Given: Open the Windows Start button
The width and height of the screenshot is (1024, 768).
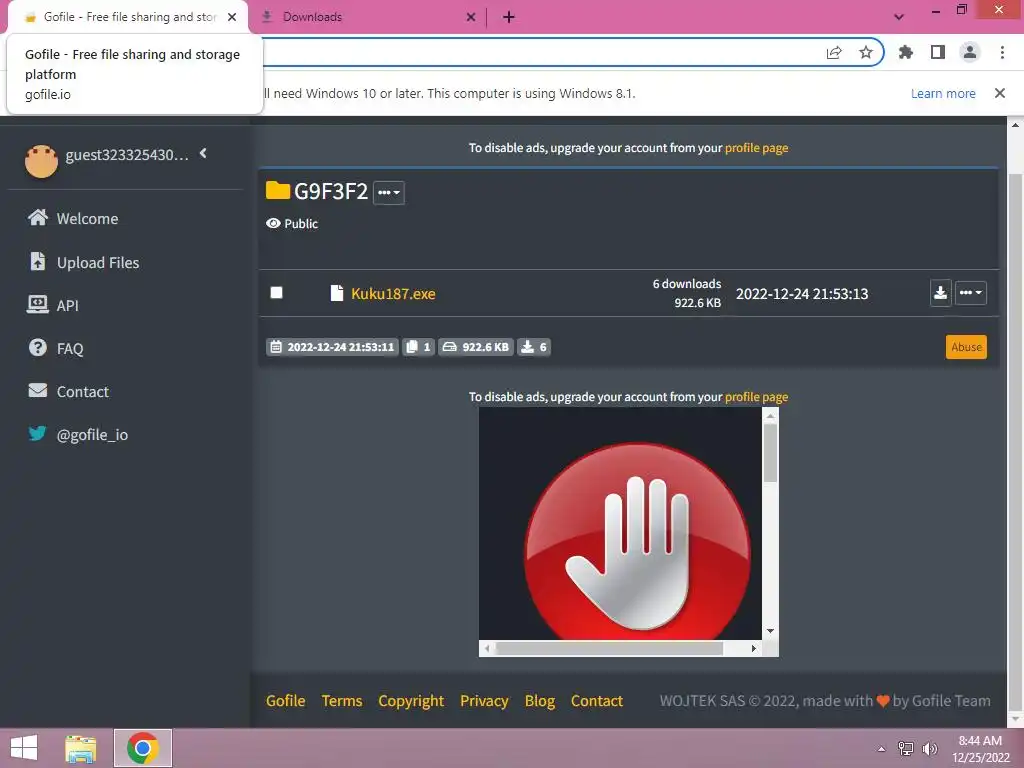Looking at the screenshot, I should click(x=24, y=748).
